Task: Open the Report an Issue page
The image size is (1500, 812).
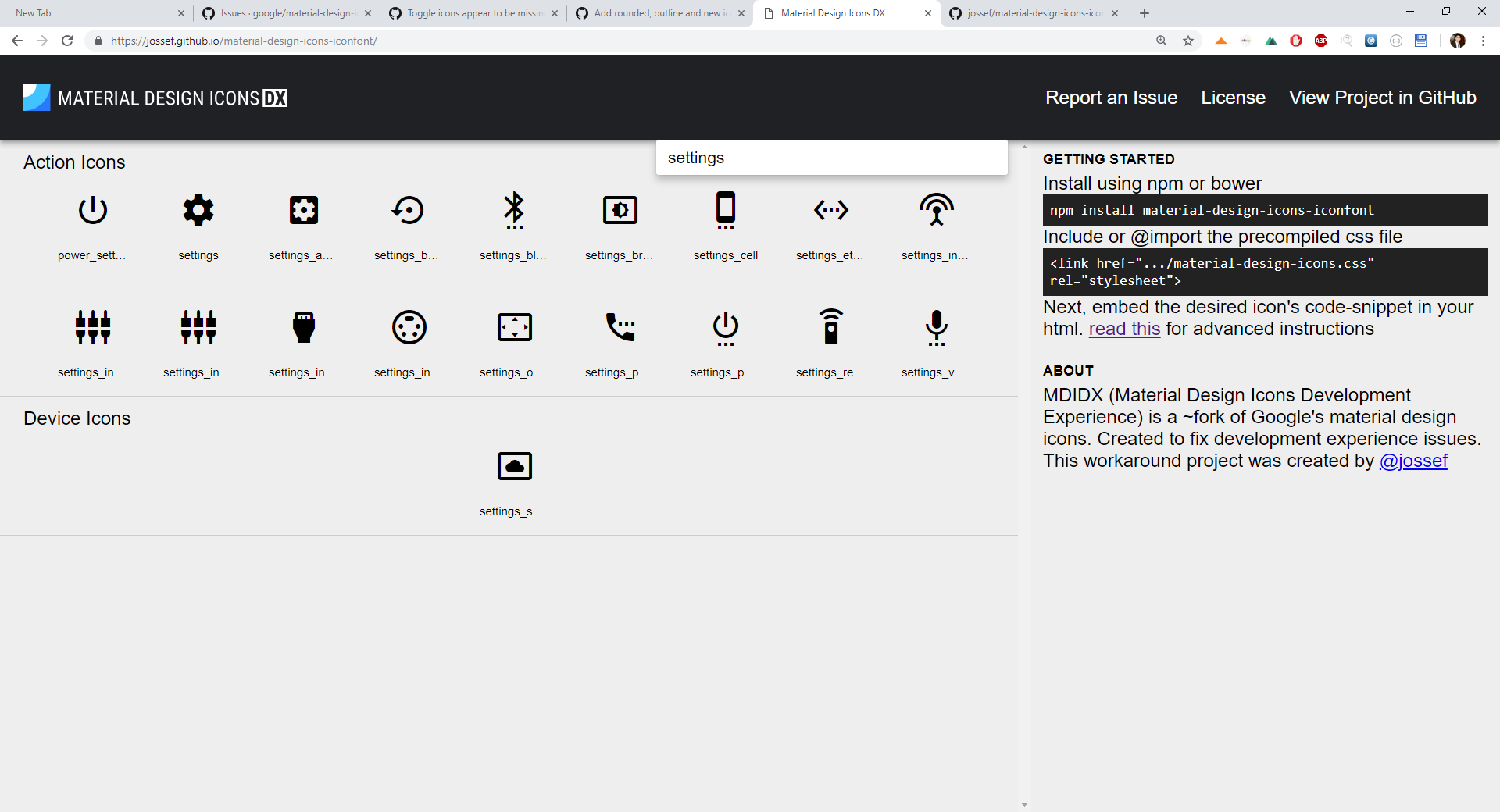Action: click(x=1111, y=97)
